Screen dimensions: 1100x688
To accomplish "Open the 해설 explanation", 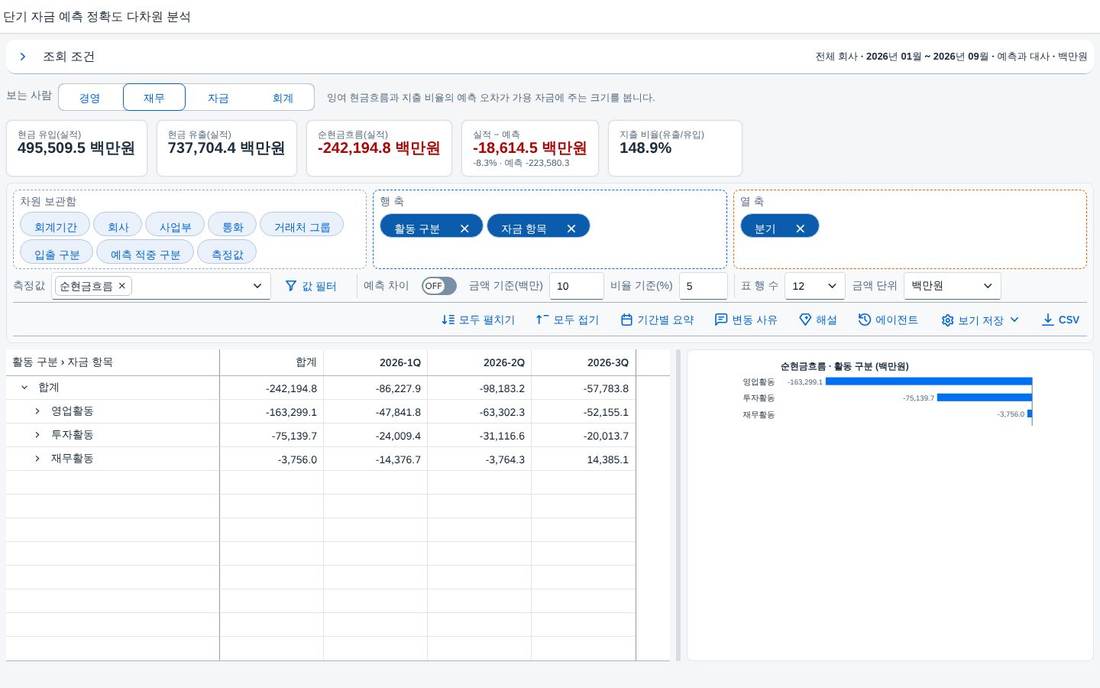I will pyautogui.click(x=818, y=320).
